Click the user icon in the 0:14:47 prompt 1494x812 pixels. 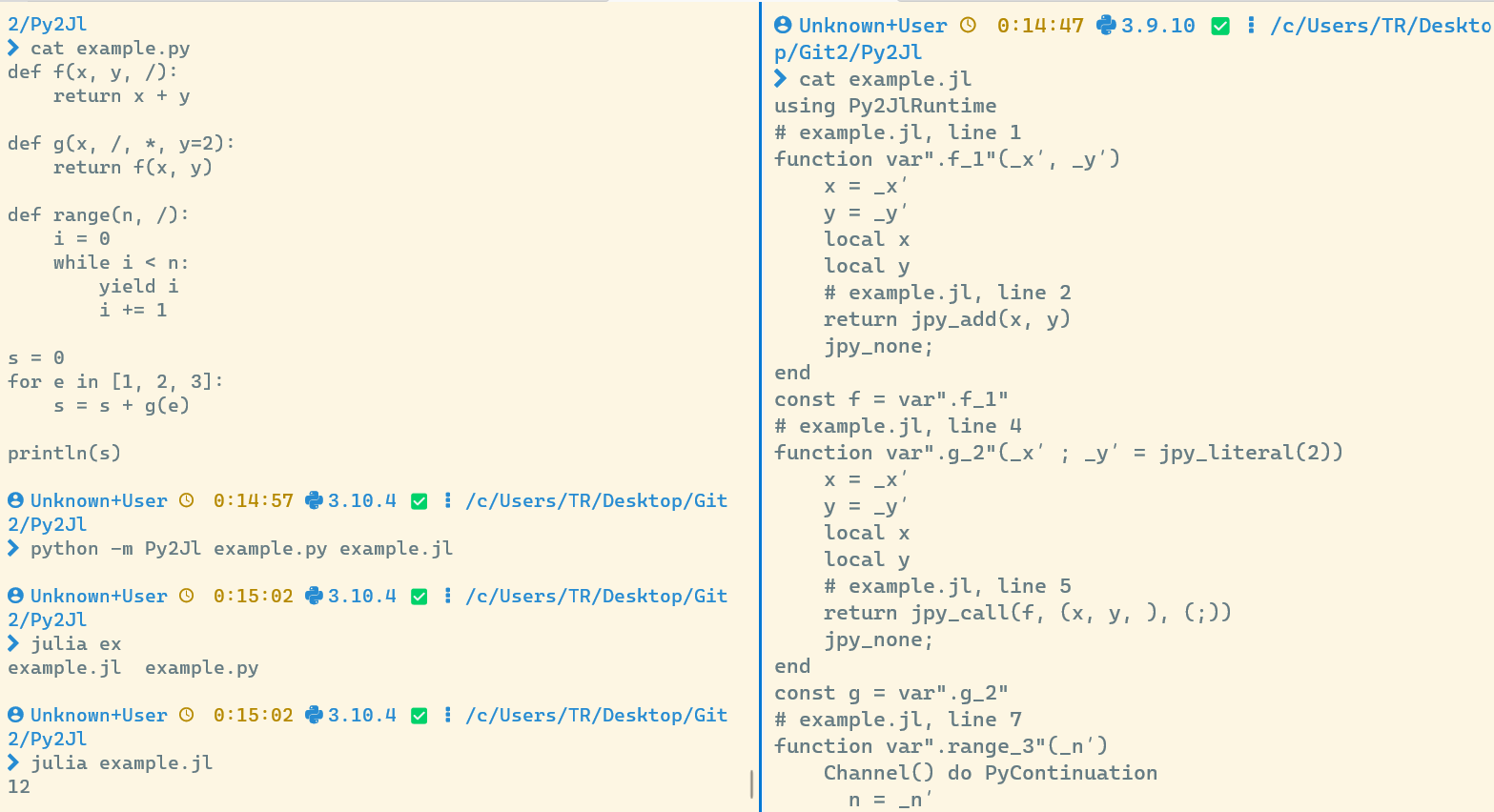click(x=783, y=26)
